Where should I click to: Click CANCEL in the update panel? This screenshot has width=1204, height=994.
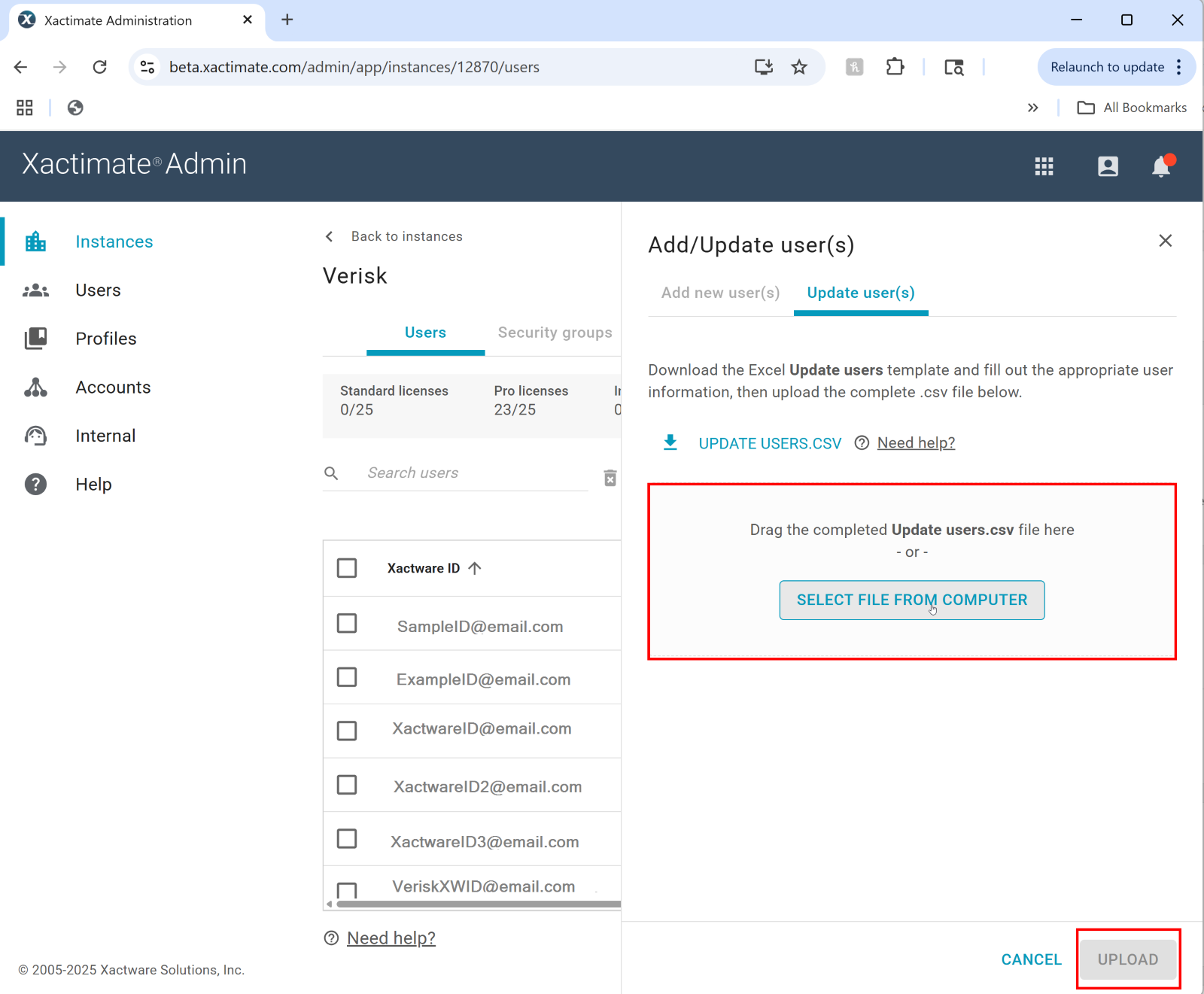pyautogui.click(x=1031, y=959)
